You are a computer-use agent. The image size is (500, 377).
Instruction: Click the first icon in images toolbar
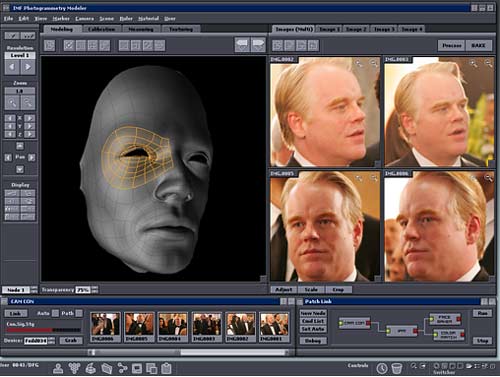click(x=278, y=45)
